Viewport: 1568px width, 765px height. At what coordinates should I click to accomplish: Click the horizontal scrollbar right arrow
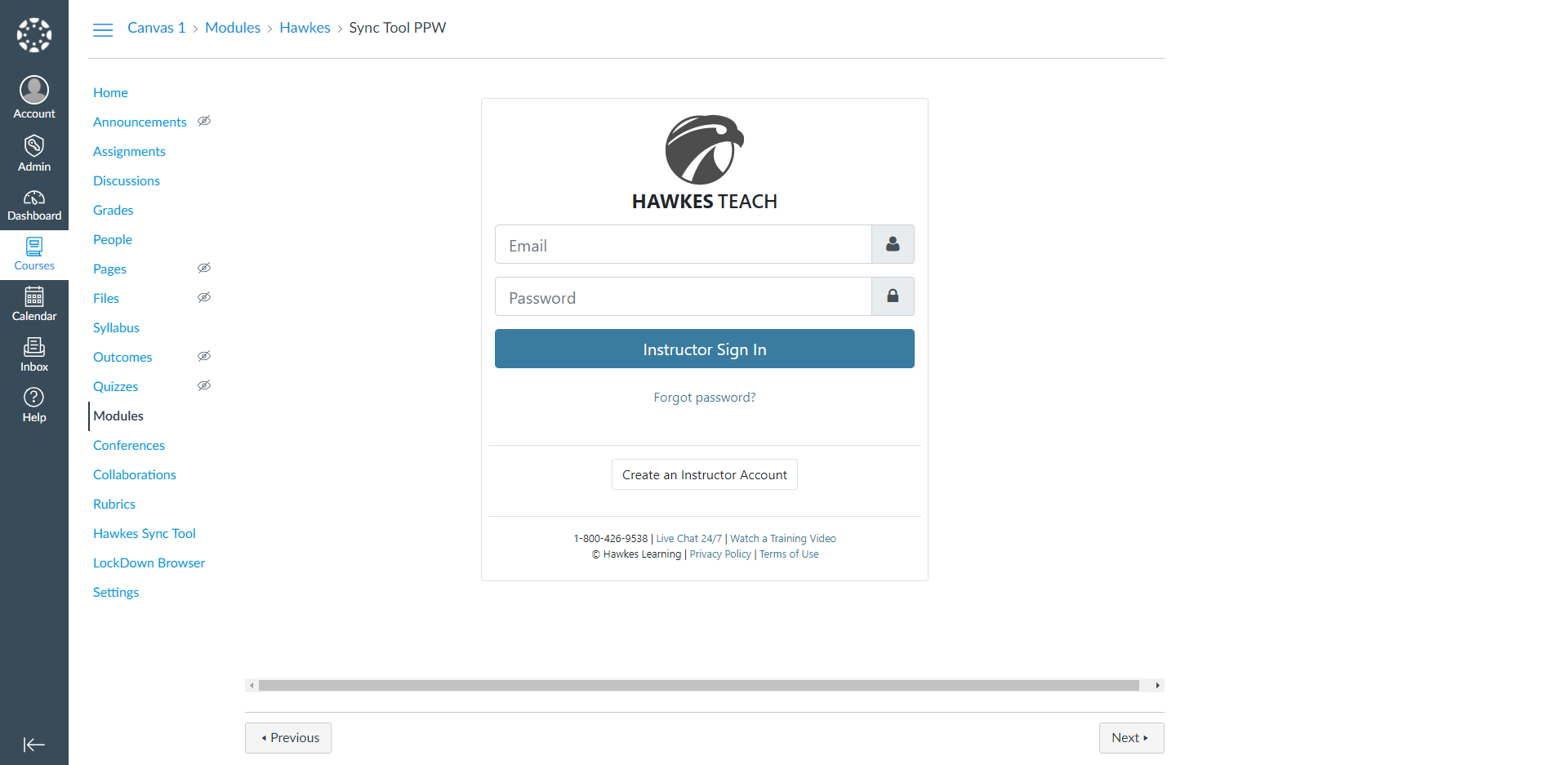(x=1157, y=686)
